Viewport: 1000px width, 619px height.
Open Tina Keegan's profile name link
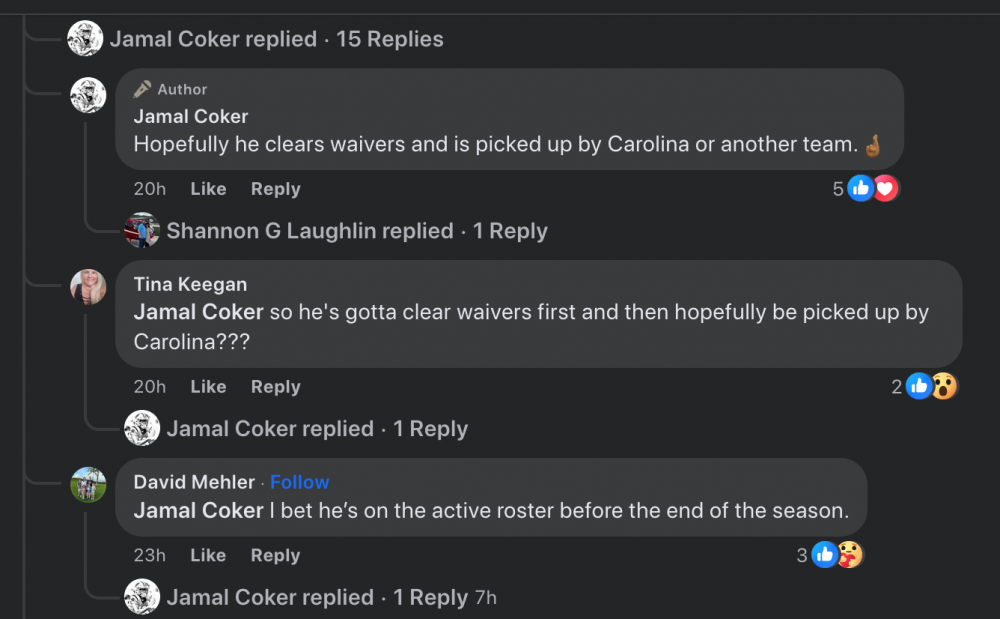coord(190,285)
